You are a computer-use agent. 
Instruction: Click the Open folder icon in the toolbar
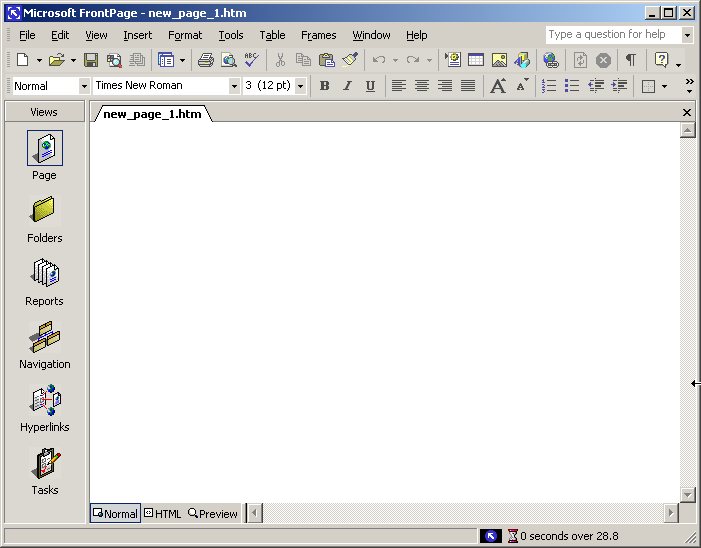click(57, 59)
